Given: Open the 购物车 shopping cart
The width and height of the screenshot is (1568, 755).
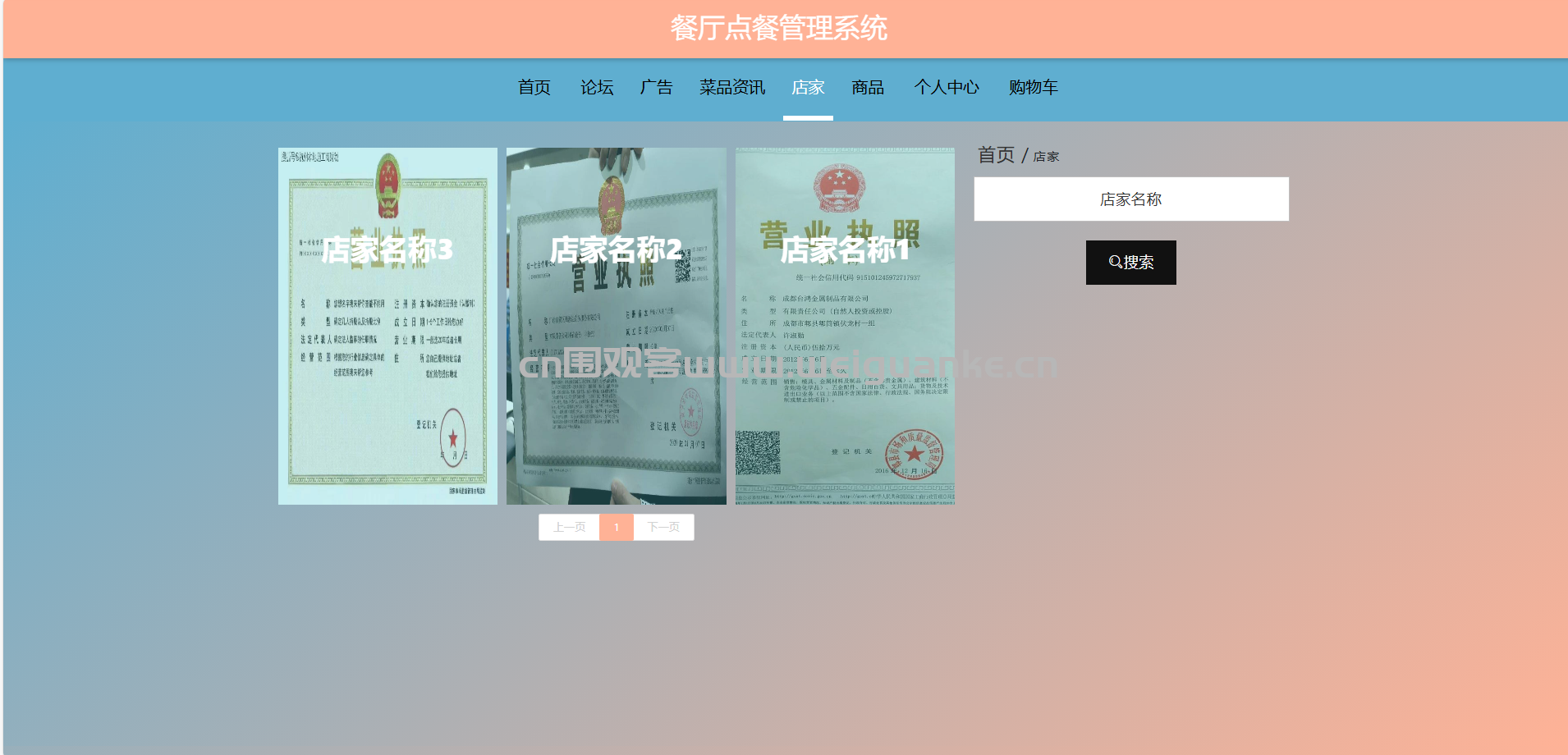Looking at the screenshot, I should pyautogui.click(x=1034, y=87).
